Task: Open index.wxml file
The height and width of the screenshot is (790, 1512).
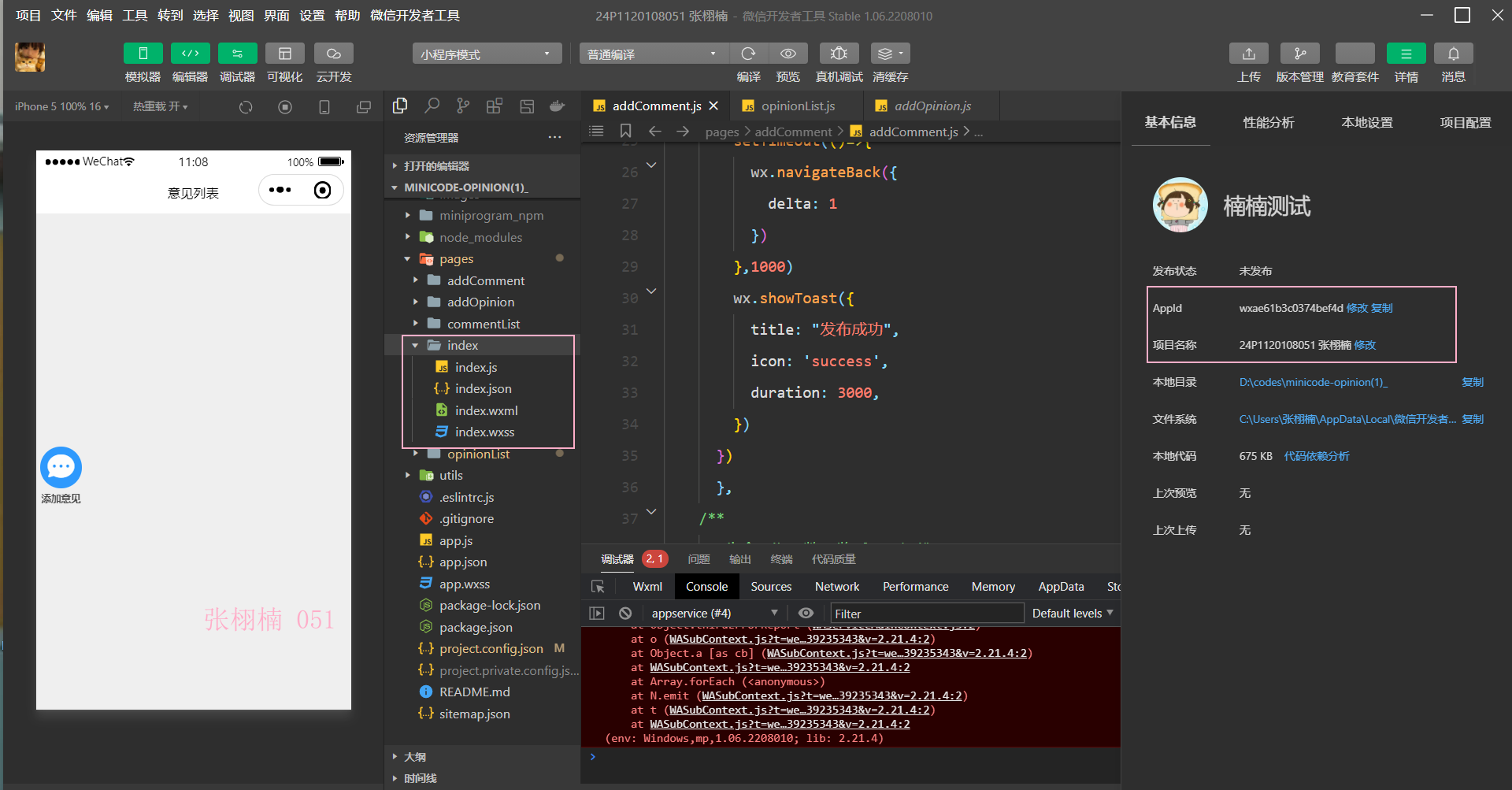Action: pyautogui.click(x=486, y=410)
